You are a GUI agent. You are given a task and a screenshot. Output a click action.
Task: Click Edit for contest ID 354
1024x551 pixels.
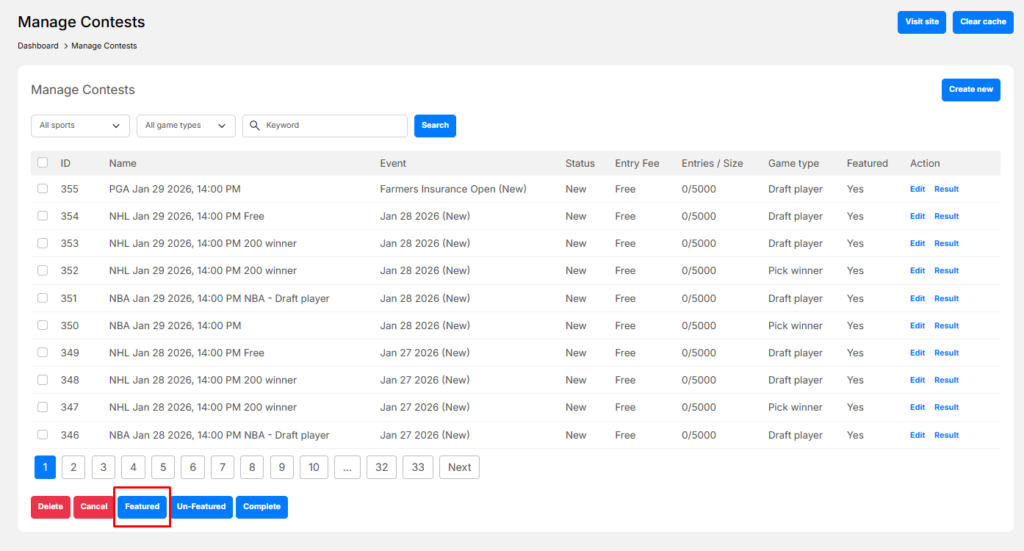point(917,216)
